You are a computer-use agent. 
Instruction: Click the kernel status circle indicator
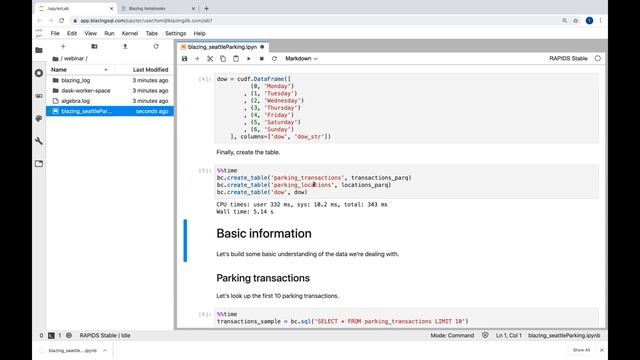tap(598, 58)
